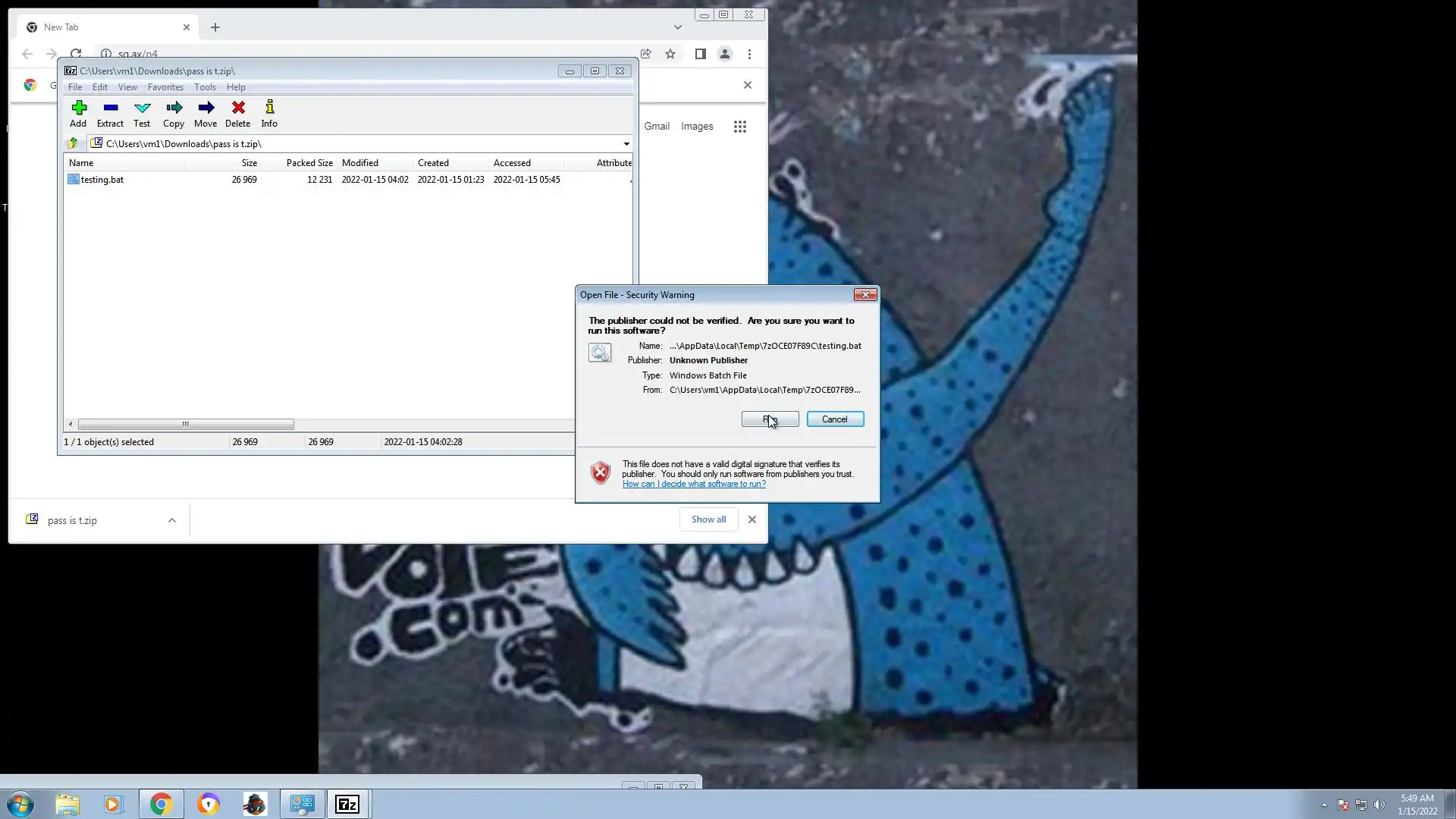Viewport: 1456px width, 819px height.
Task: Open Chrome tab search dropdown arrow
Action: click(677, 27)
